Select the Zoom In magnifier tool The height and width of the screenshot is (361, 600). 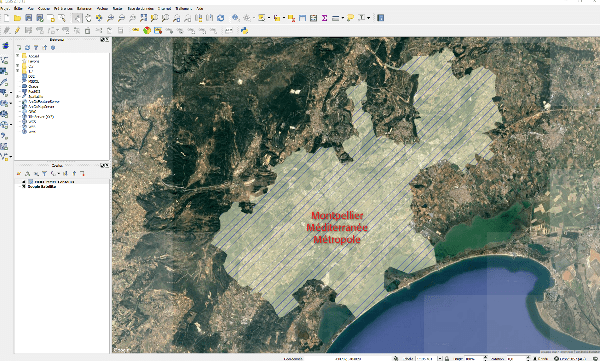110,18
